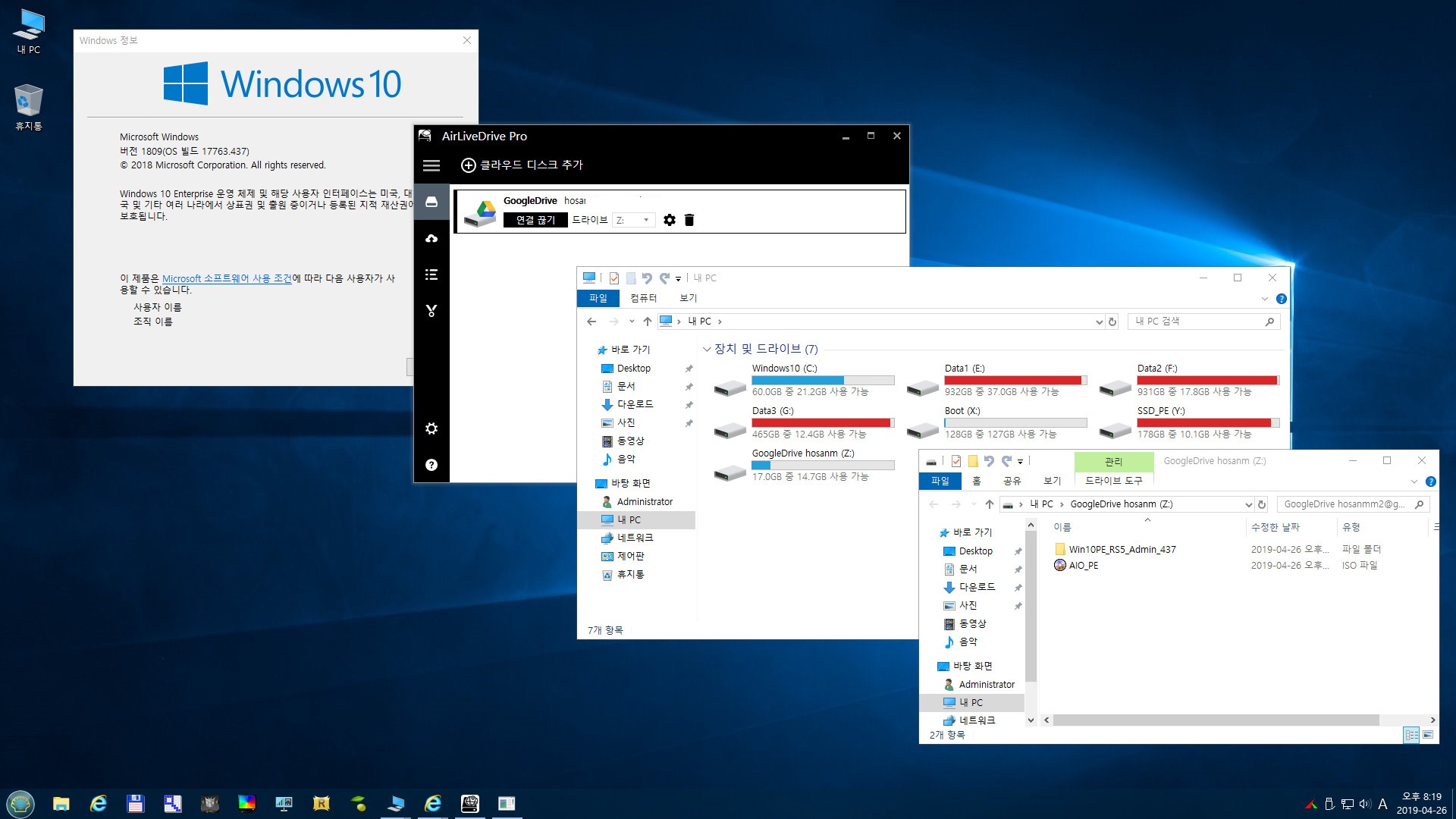Expand the ribbon in GoogleDrive window

pos(1414,482)
